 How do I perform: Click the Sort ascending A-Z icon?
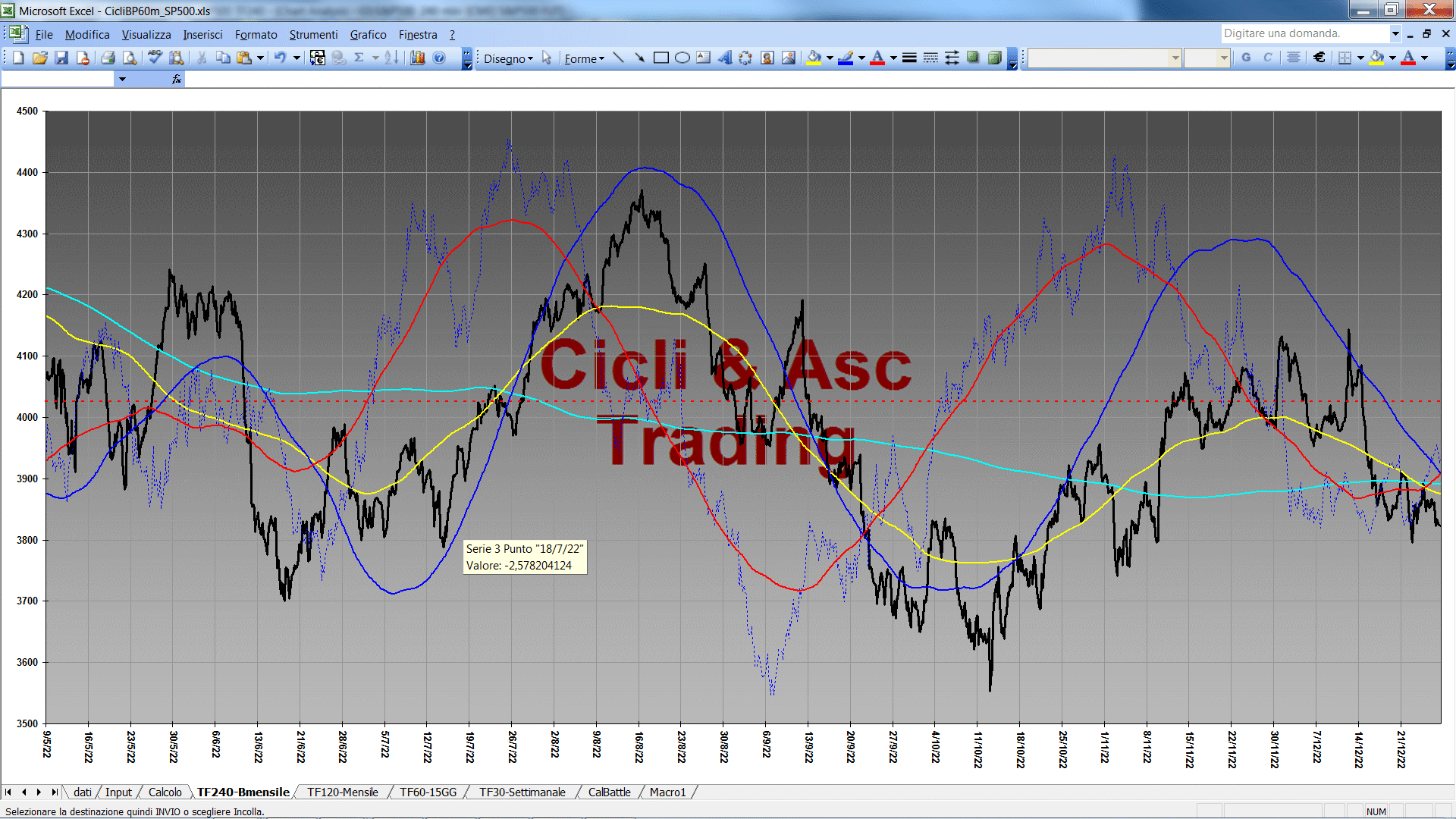391,58
